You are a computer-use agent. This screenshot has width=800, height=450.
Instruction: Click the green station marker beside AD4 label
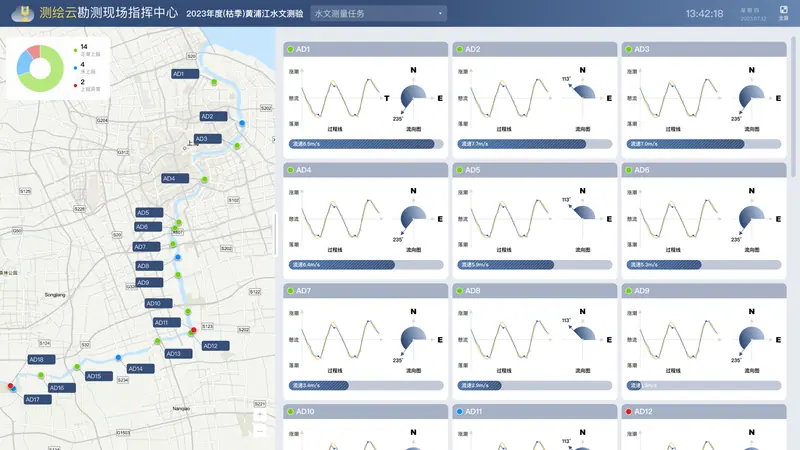pyautogui.click(x=204, y=180)
